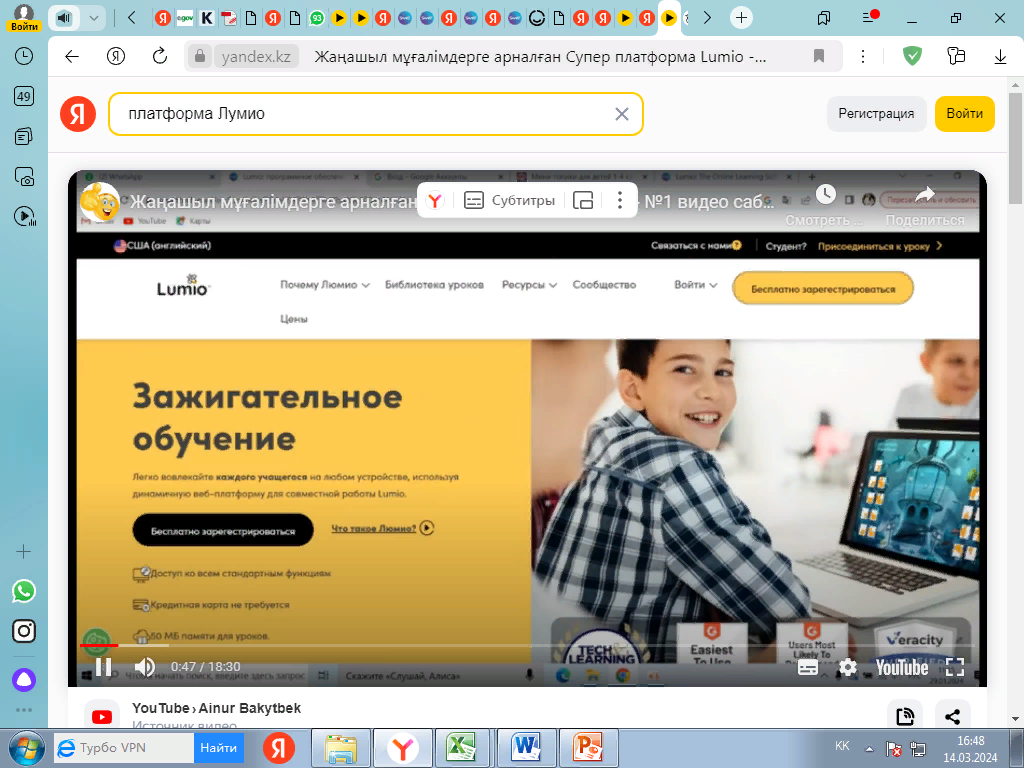
Task: View site connection lock info
Action: click(x=200, y=57)
